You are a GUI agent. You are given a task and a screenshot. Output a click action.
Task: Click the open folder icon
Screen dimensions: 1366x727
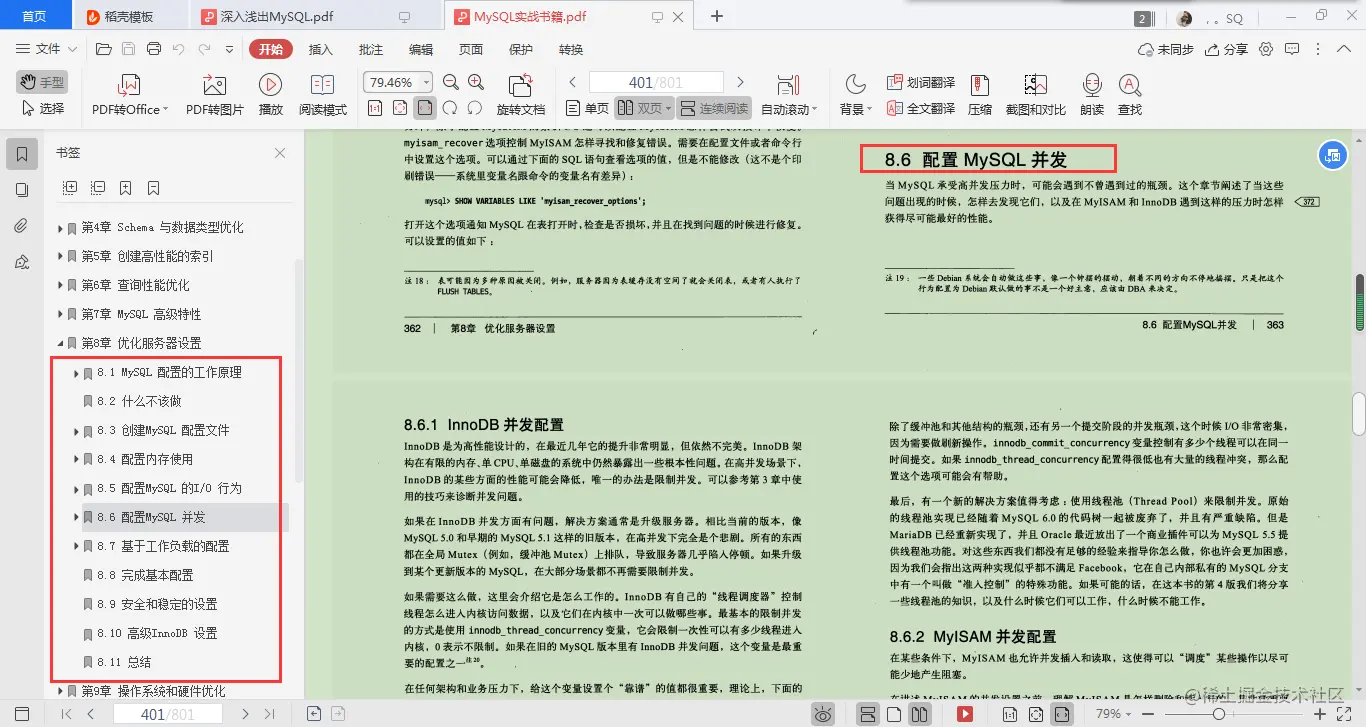click(x=103, y=49)
